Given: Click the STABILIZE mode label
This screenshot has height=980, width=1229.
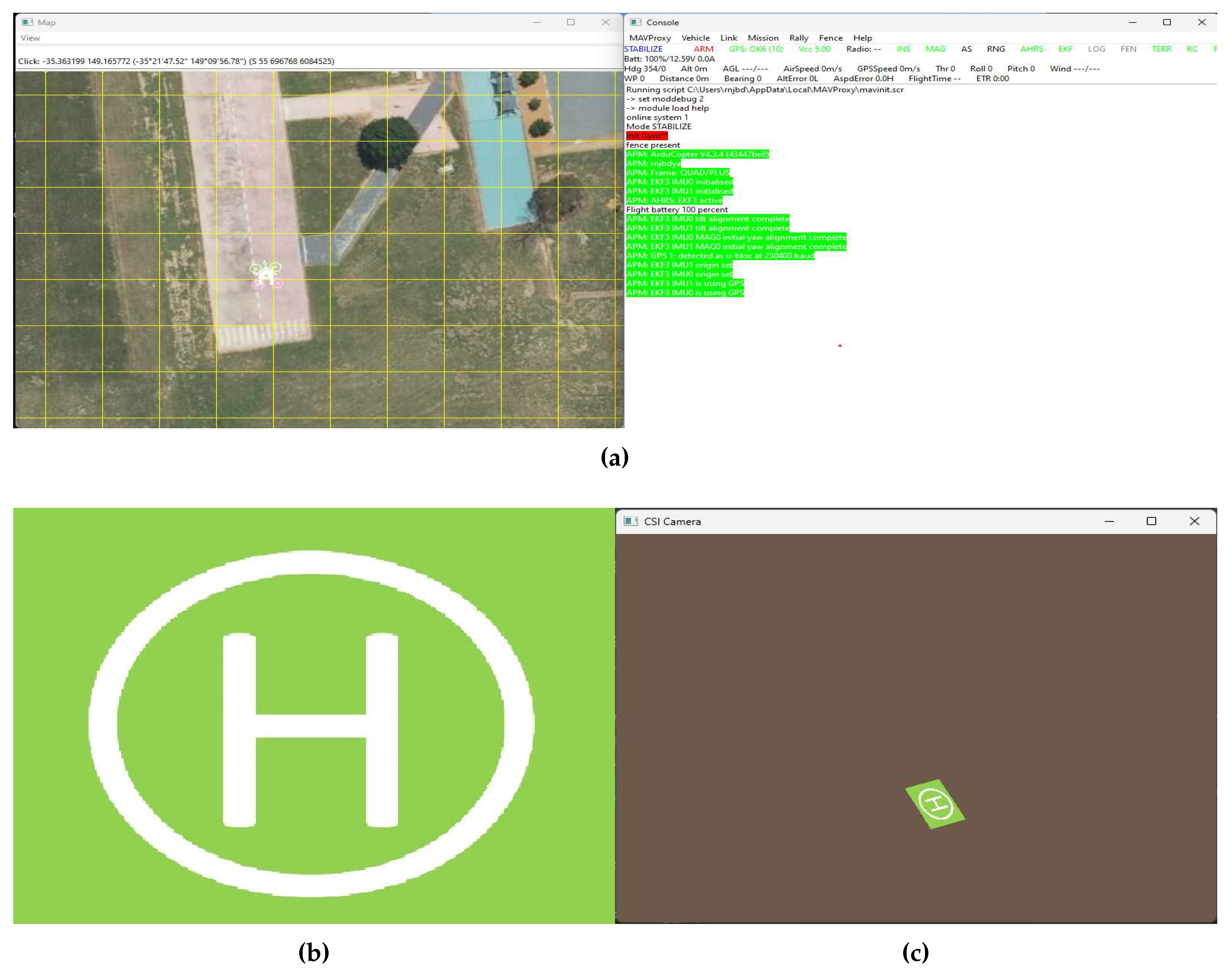Looking at the screenshot, I should (644, 49).
